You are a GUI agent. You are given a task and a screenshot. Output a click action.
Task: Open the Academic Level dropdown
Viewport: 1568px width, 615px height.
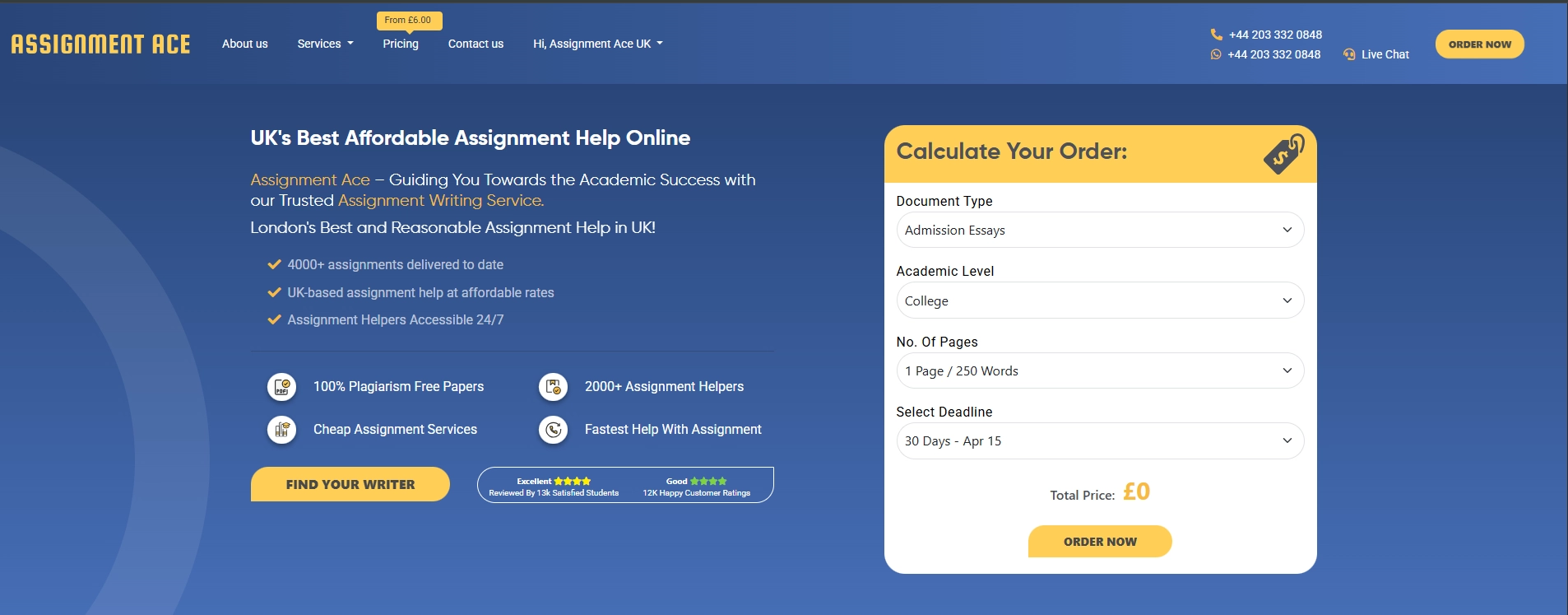pos(1100,301)
